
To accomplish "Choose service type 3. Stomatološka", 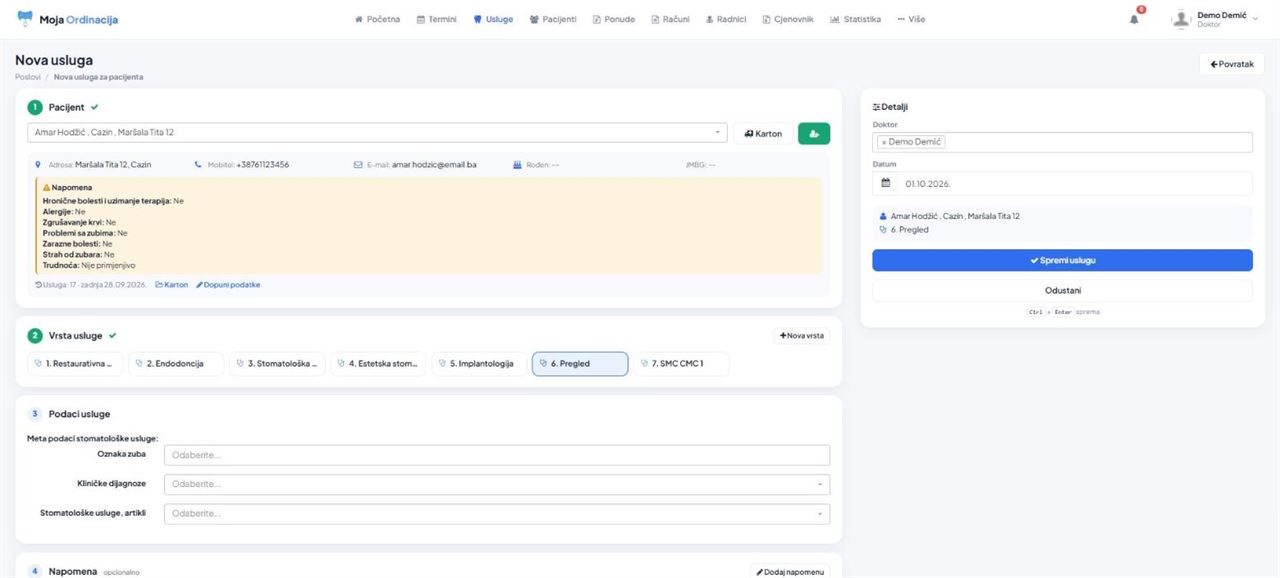I will tap(277, 364).
